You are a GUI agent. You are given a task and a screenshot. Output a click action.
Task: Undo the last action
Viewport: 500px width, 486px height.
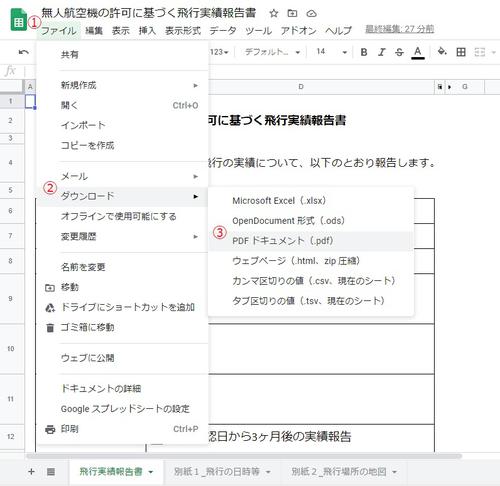tap(23, 52)
